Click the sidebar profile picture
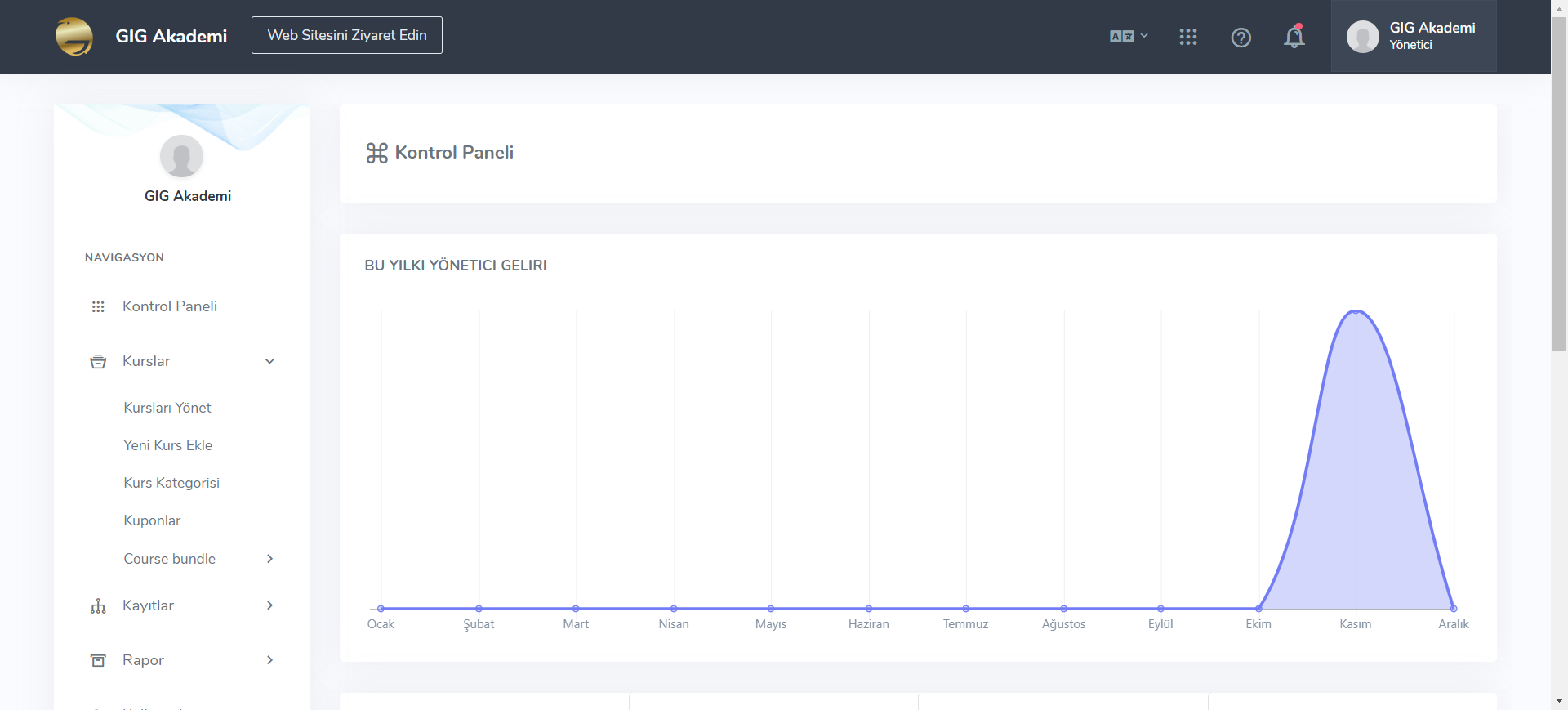This screenshot has height=710, width=1568. click(x=181, y=156)
